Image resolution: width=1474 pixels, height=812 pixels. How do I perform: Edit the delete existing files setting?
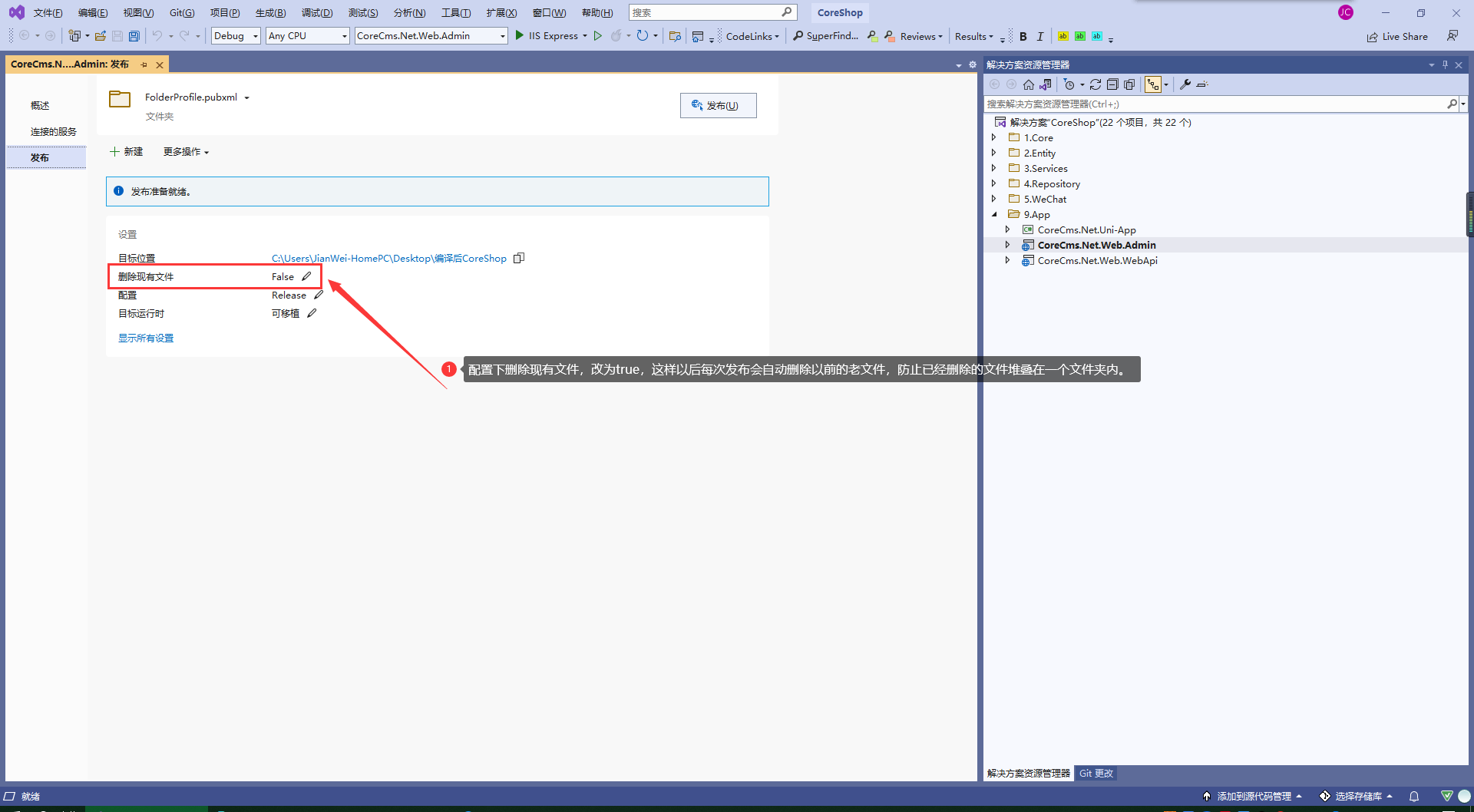(x=306, y=276)
